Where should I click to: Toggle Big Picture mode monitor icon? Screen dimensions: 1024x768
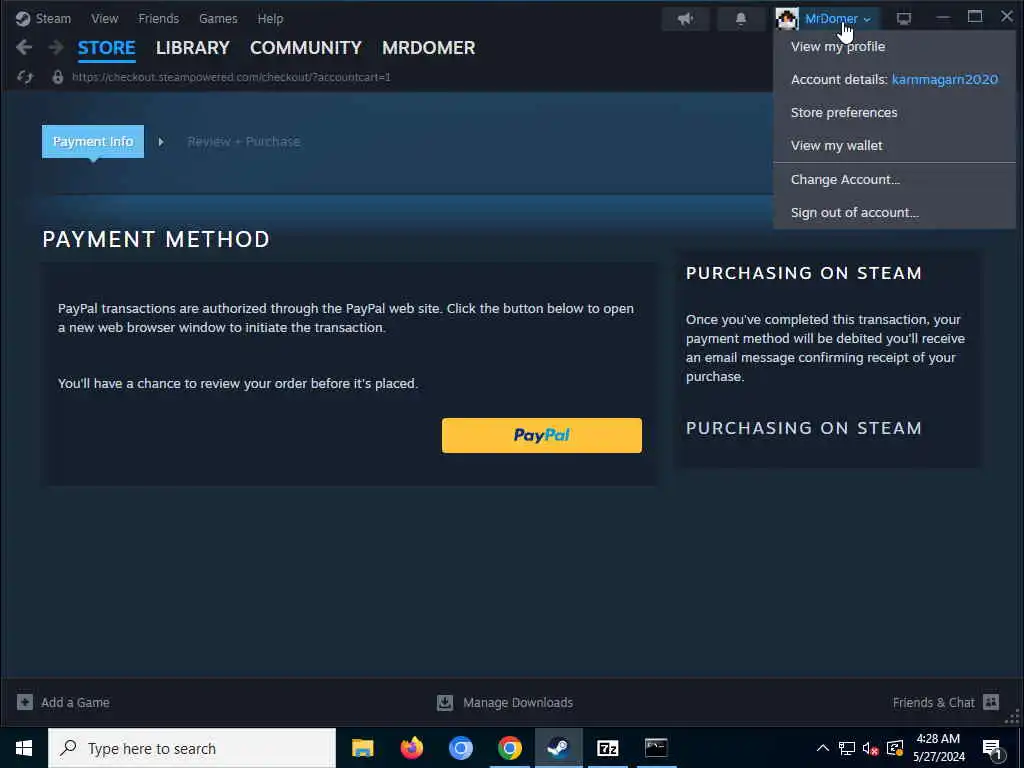(x=904, y=18)
